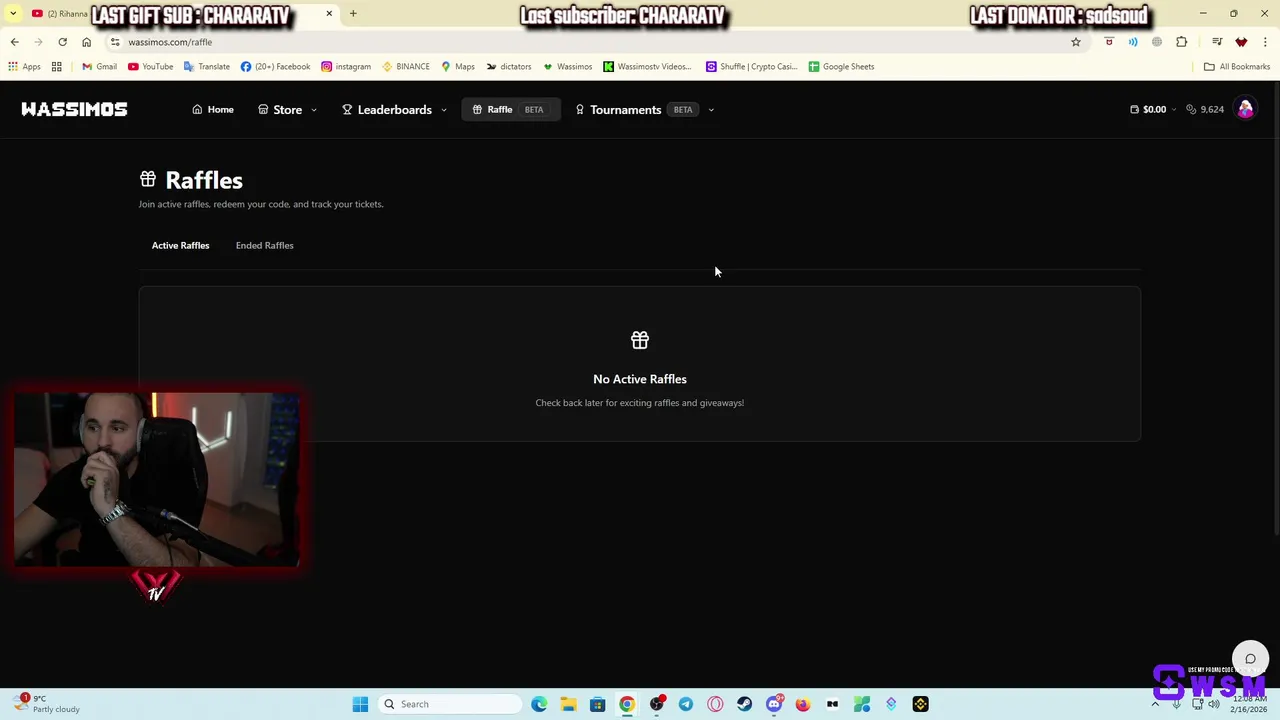Expand the Tournaments dropdown chevron
This screenshot has width=1280, height=720.
point(711,110)
